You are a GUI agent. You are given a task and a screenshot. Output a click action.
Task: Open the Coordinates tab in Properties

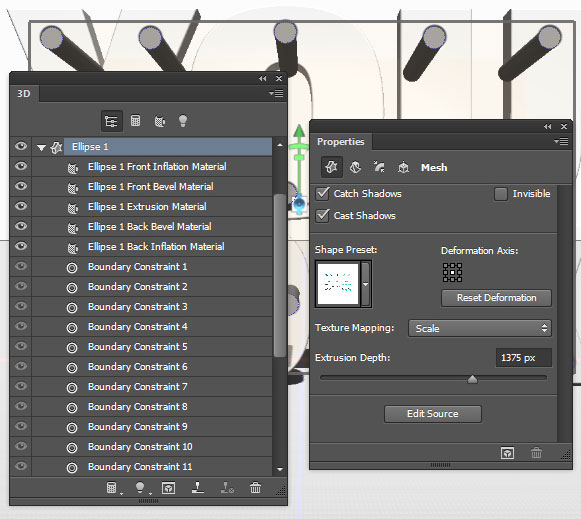(403, 167)
